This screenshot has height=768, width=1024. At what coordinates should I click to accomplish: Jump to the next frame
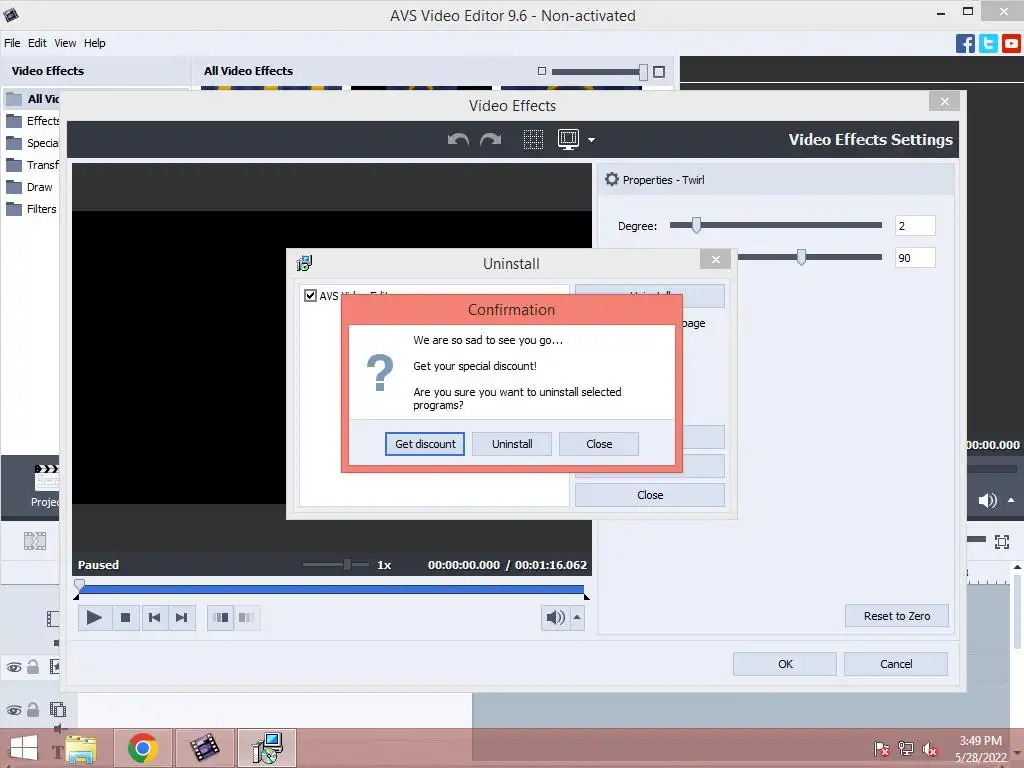pyautogui.click(x=182, y=618)
